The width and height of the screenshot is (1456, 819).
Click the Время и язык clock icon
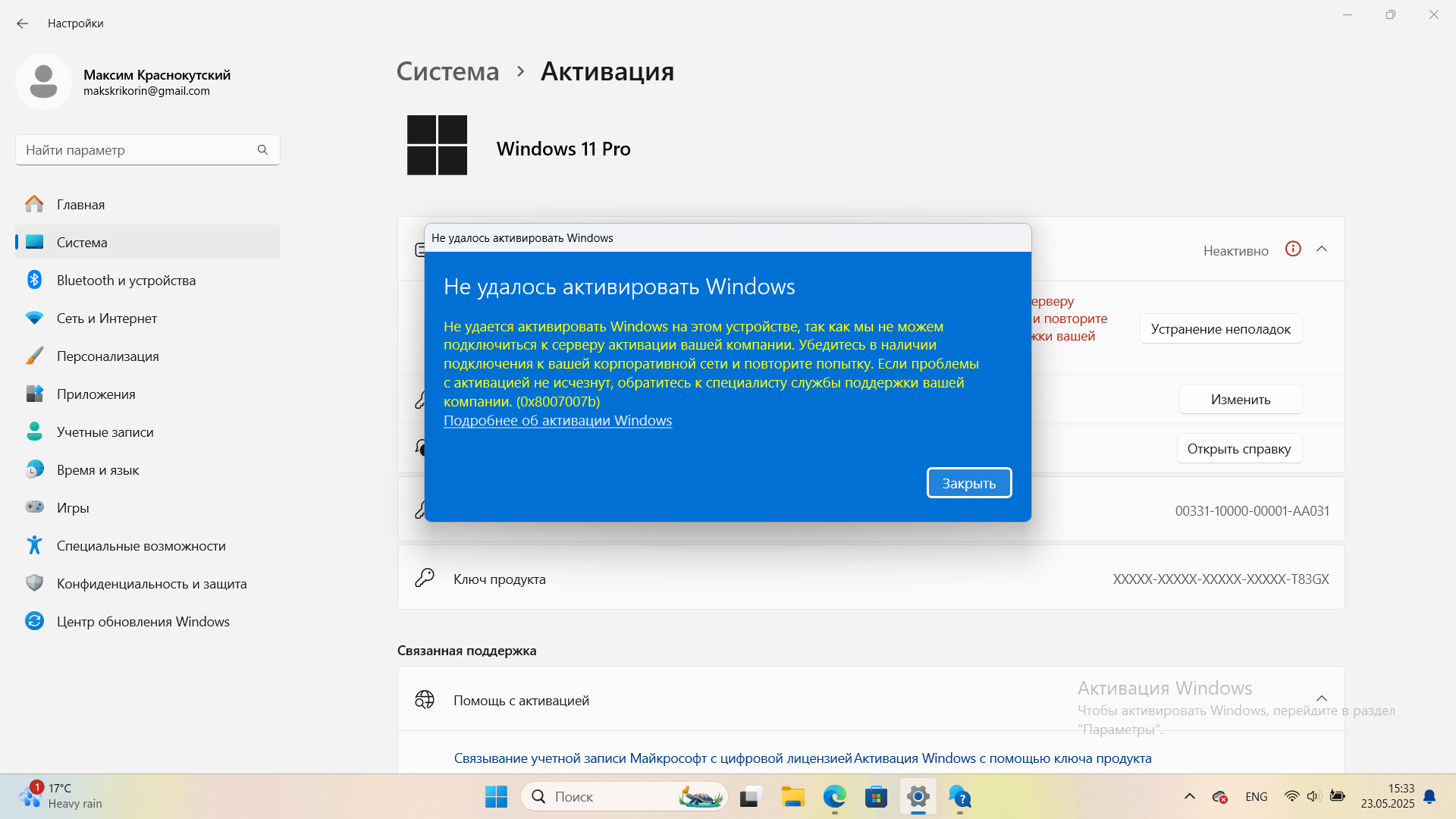pyautogui.click(x=35, y=469)
